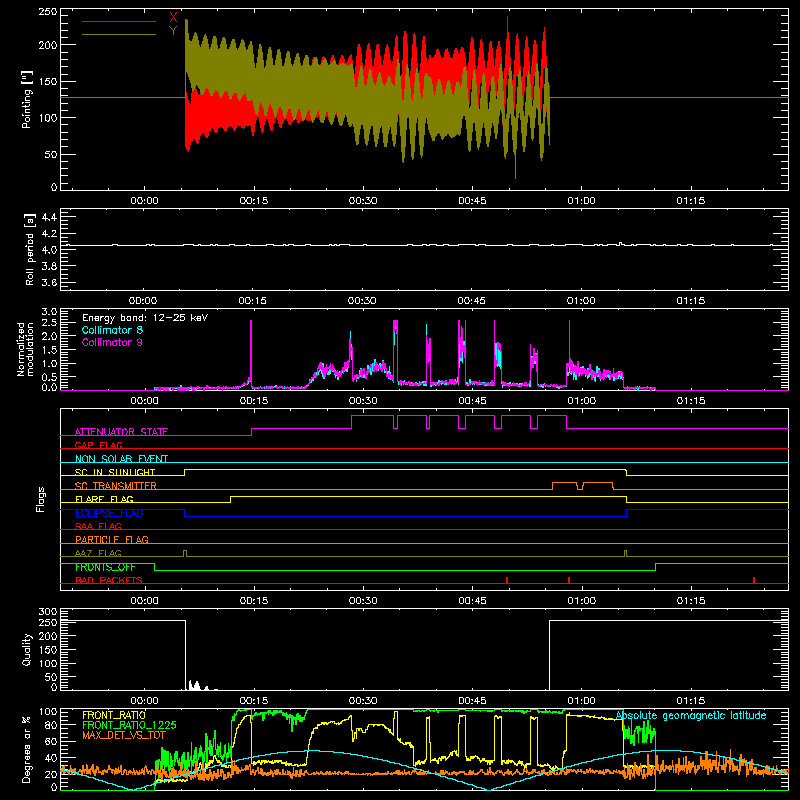Select the FRONT_RATIO_1225 legend entry
Image resolution: width=800 pixels, height=800 pixels.
click(x=129, y=725)
